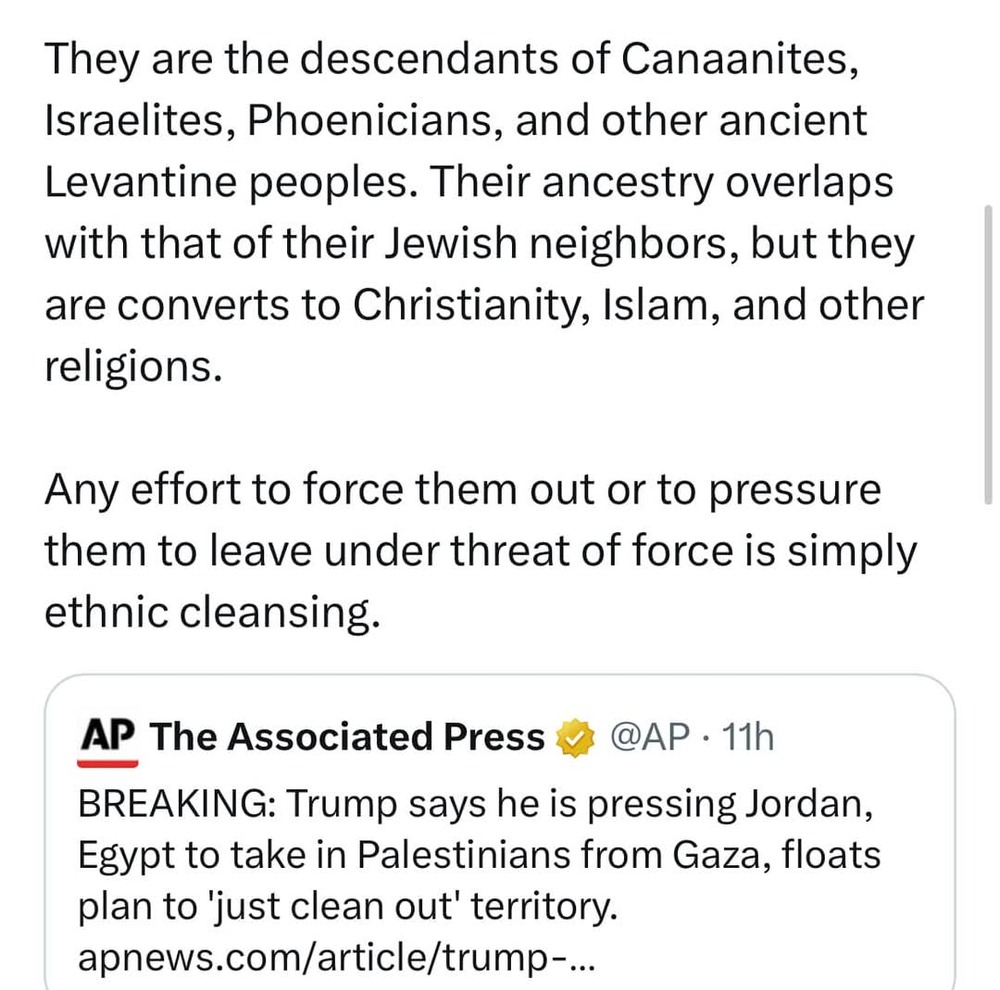
Task: Click the gold verified badge
Action: point(572,739)
